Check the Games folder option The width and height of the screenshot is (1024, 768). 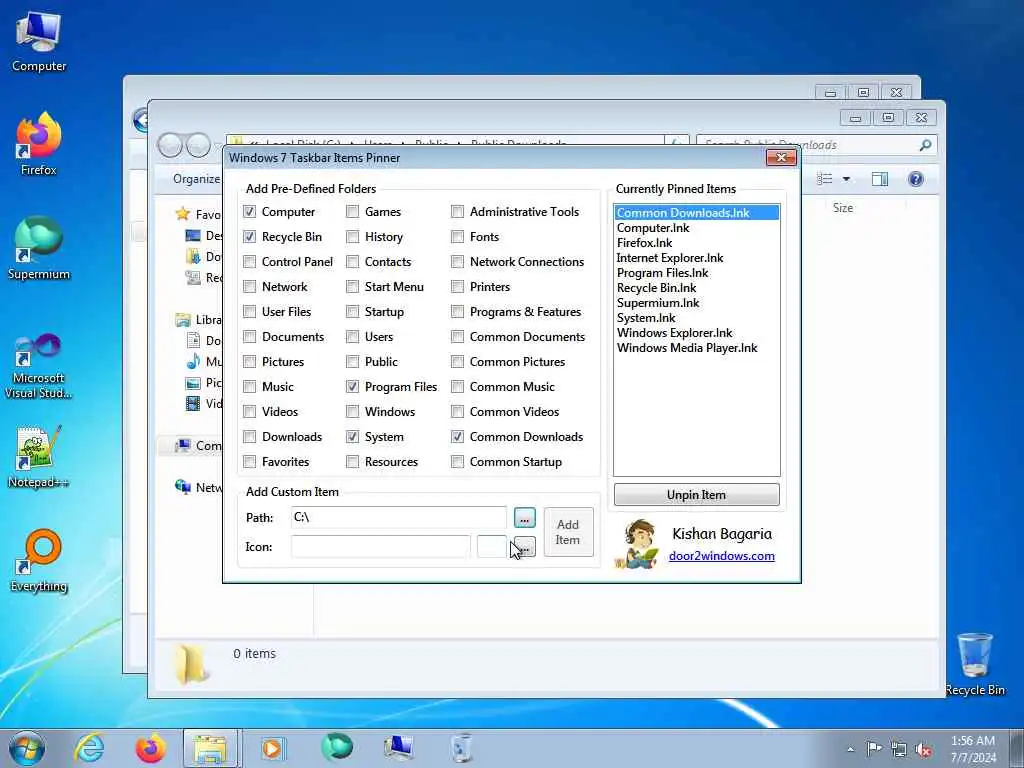tap(353, 212)
